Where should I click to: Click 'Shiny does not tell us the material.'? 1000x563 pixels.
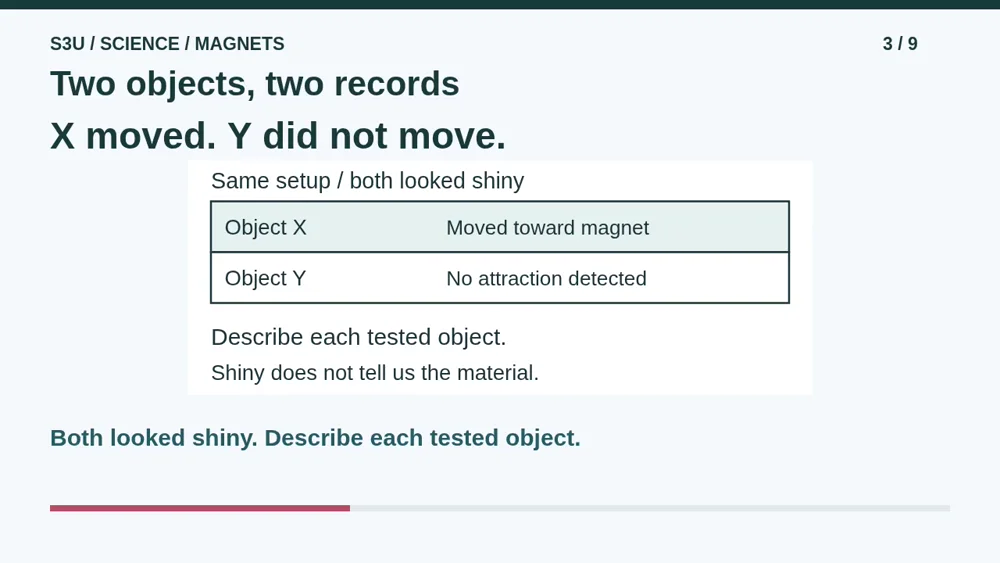(x=375, y=373)
